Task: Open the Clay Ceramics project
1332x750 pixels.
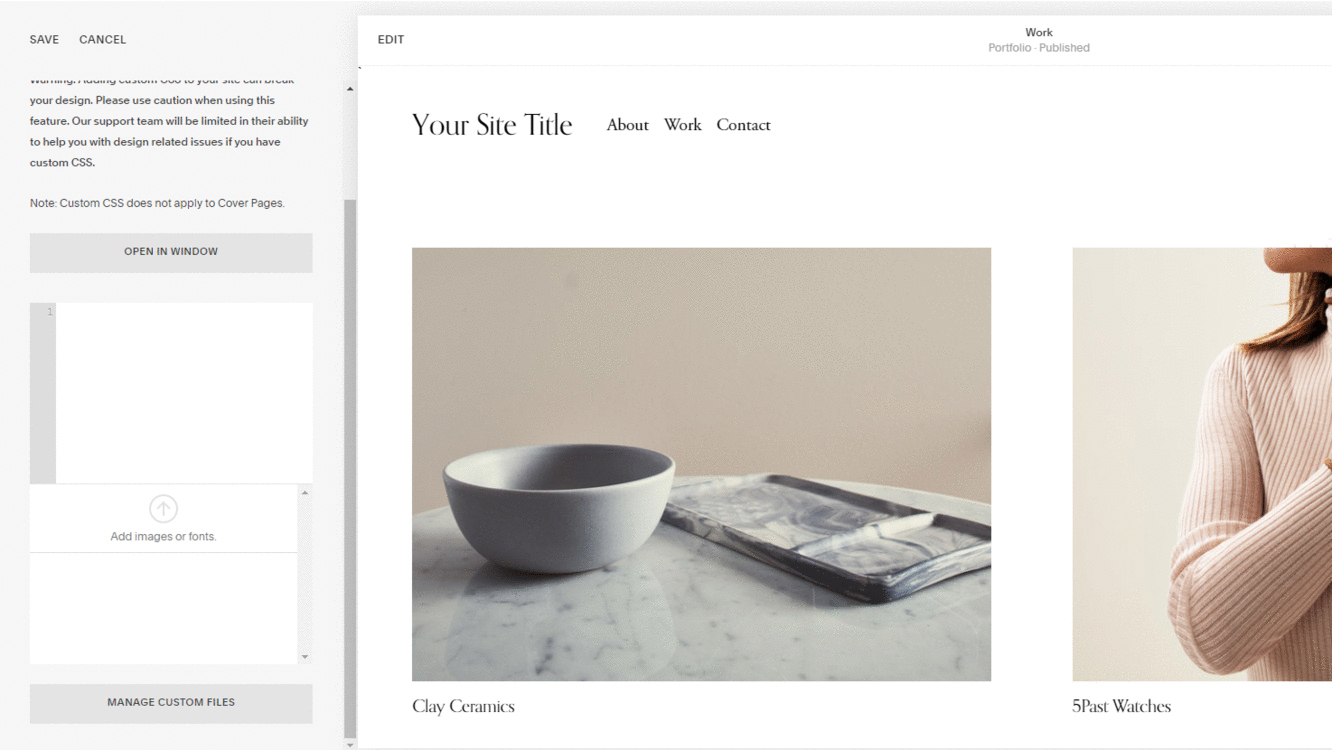Action: [462, 706]
